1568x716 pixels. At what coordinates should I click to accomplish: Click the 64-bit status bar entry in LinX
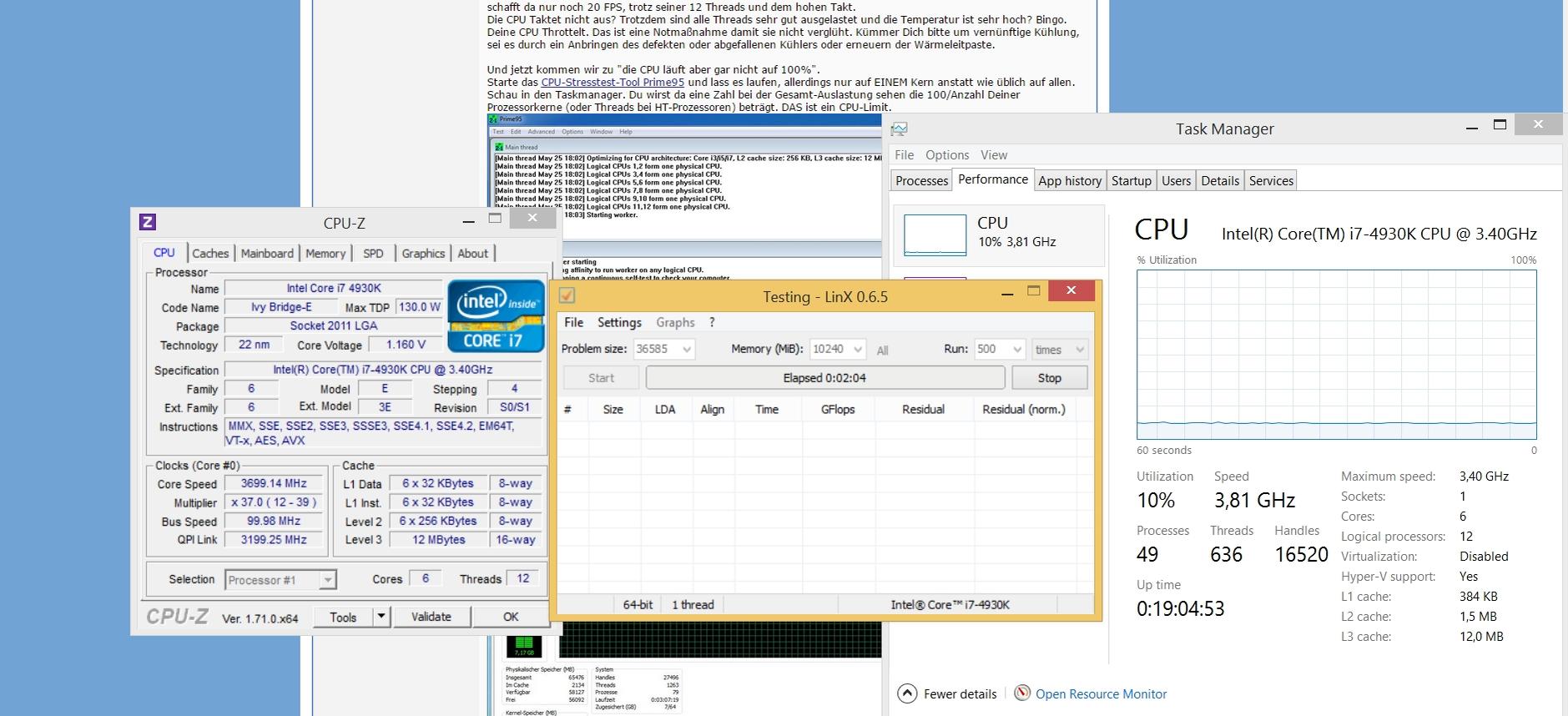point(638,605)
